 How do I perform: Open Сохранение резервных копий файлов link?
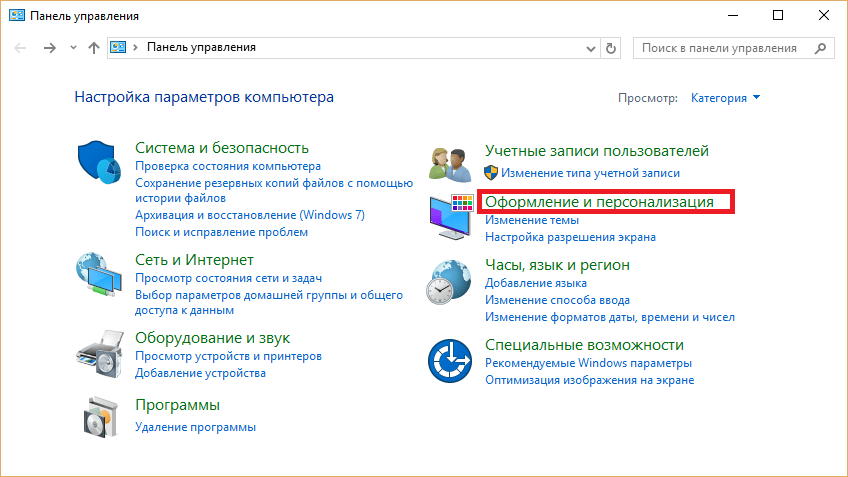click(x=274, y=190)
